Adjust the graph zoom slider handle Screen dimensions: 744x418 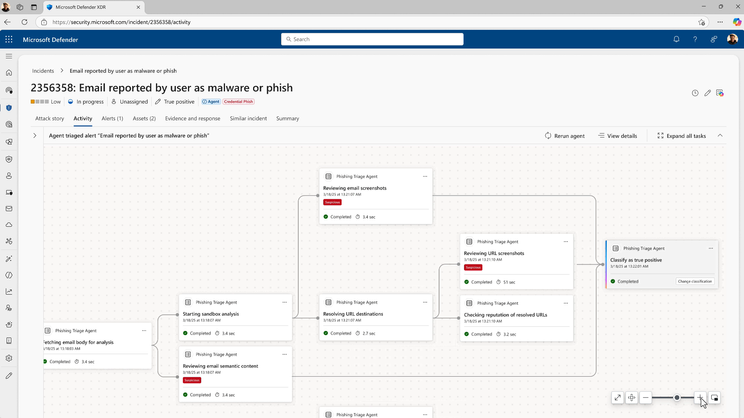point(677,398)
